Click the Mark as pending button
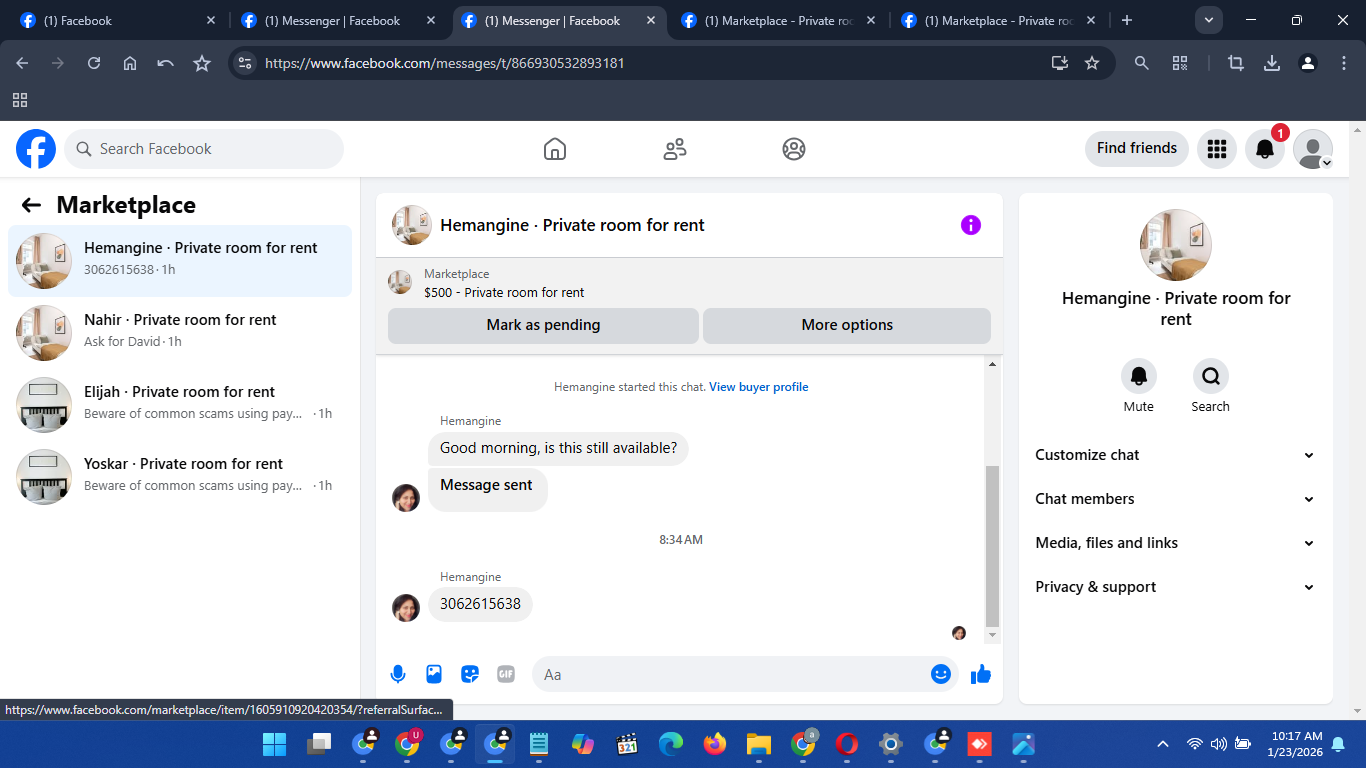 (x=543, y=325)
